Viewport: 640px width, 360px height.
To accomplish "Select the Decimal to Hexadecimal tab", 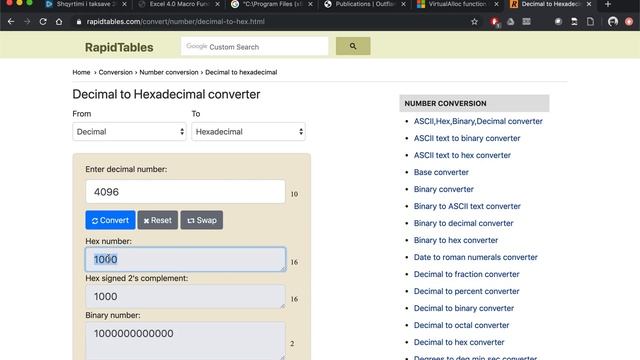I will 550,4.
